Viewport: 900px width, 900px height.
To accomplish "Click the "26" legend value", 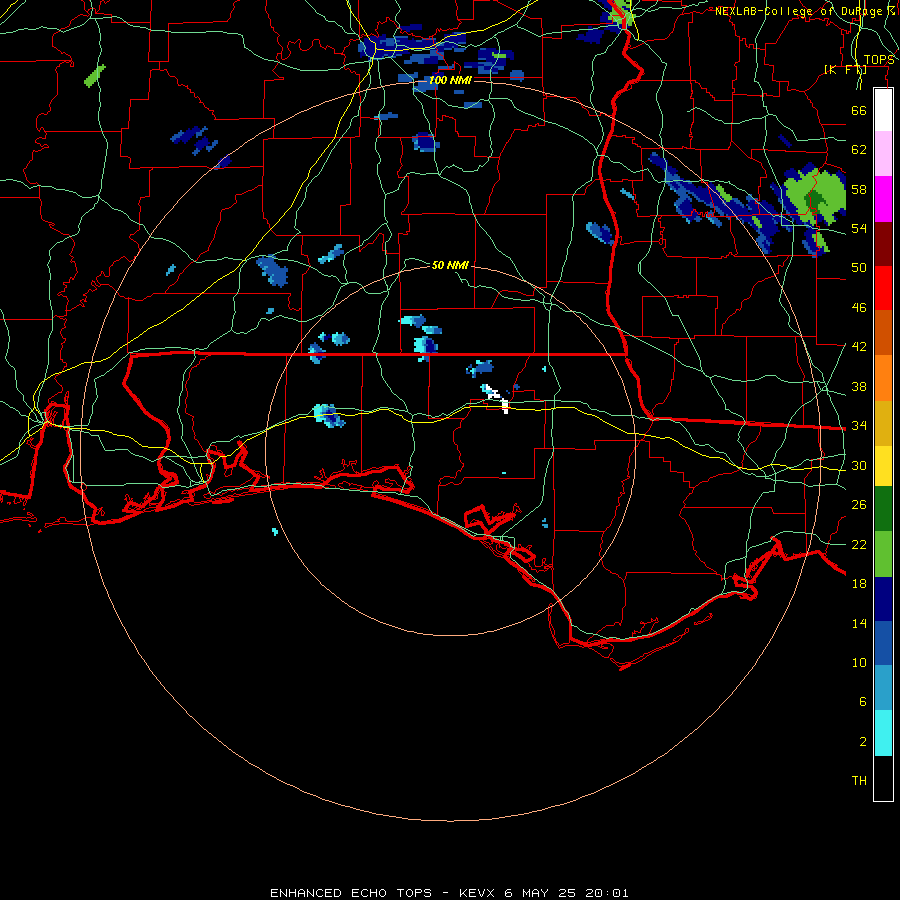I will click(x=859, y=505).
